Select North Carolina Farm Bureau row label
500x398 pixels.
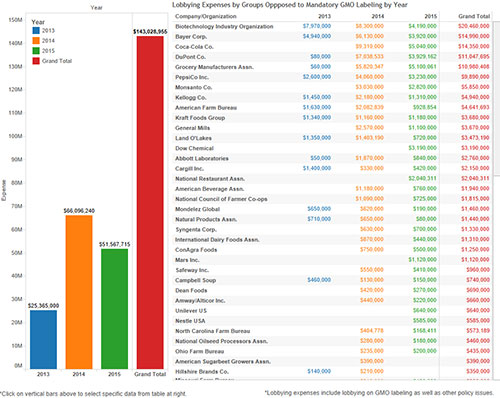[x=213, y=331]
